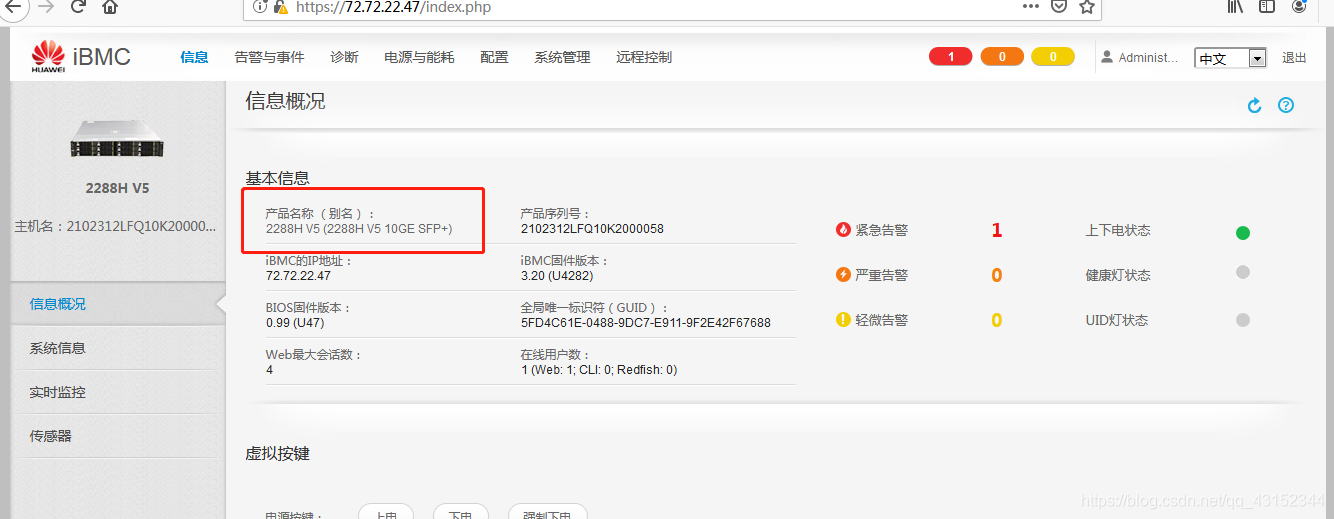
Task: Click the Pocket save icon in address bar
Action: pos(1059,7)
